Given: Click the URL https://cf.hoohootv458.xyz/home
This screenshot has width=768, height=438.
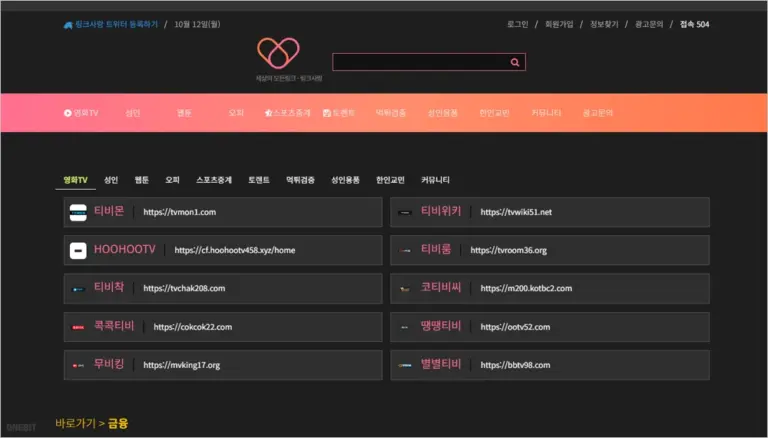Looking at the screenshot, I should 235,250.
